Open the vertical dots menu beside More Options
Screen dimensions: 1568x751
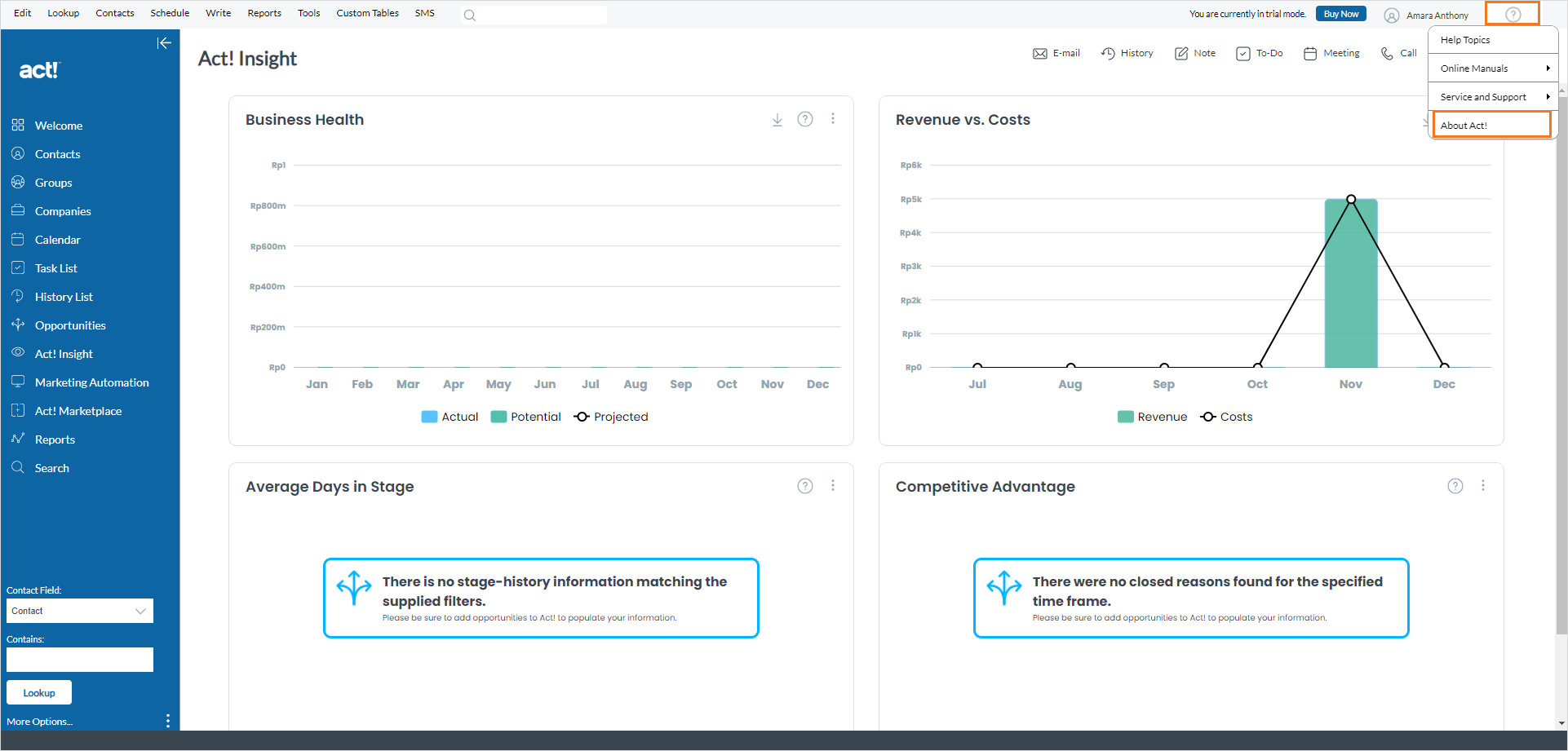point(168,721)
